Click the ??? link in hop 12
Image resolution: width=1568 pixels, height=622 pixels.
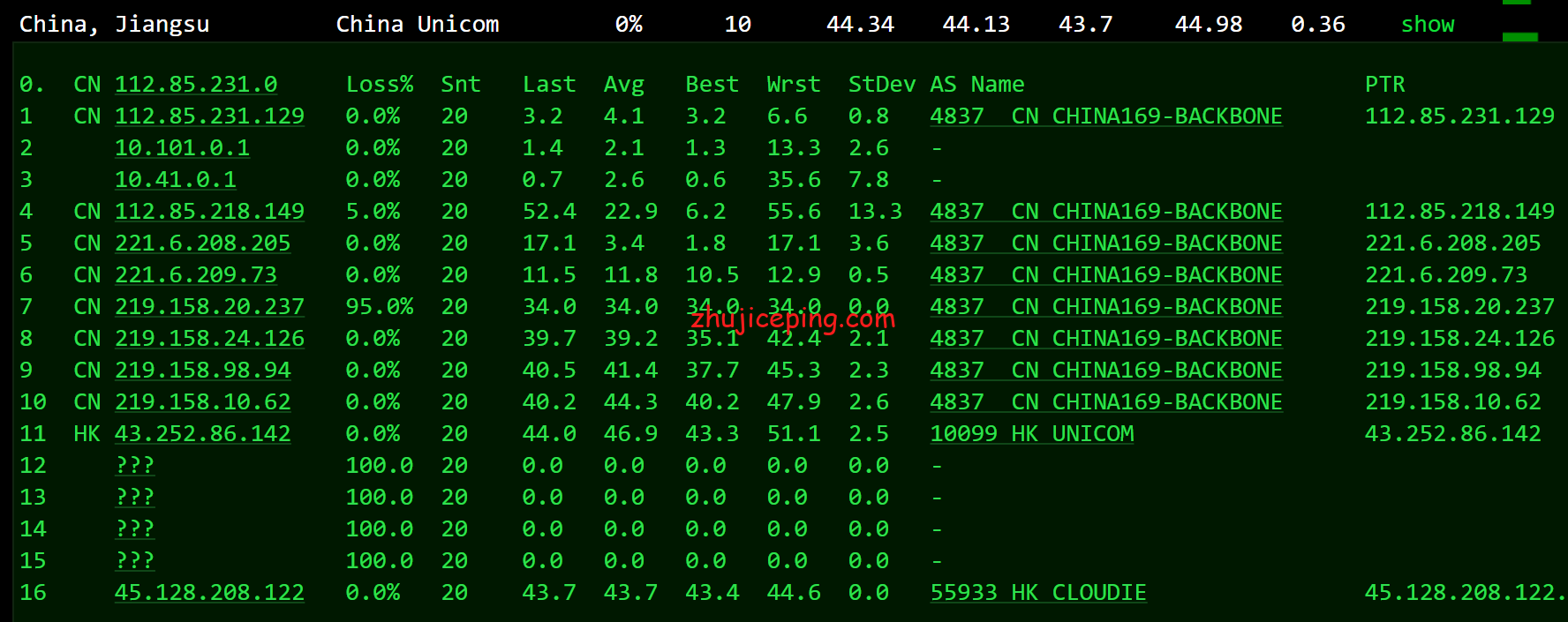(135, 465)
